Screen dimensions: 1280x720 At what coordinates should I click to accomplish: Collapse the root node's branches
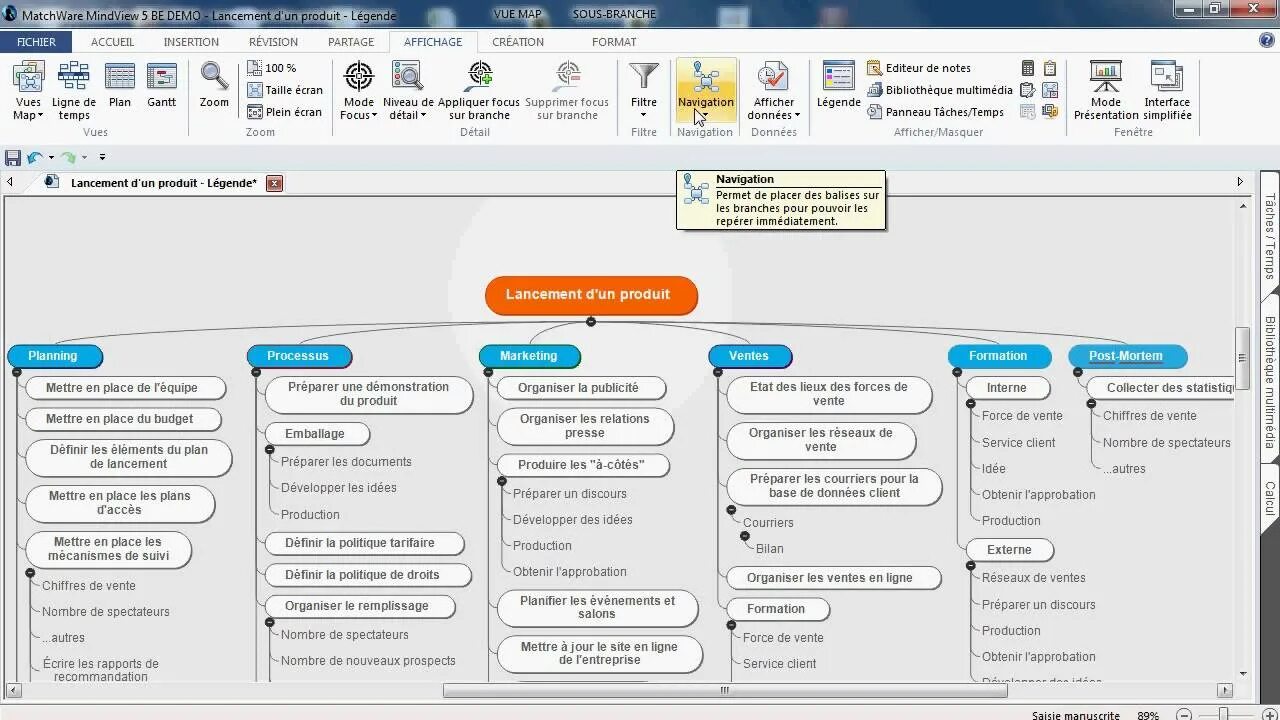pyautogui.click(x=591, y=321)
